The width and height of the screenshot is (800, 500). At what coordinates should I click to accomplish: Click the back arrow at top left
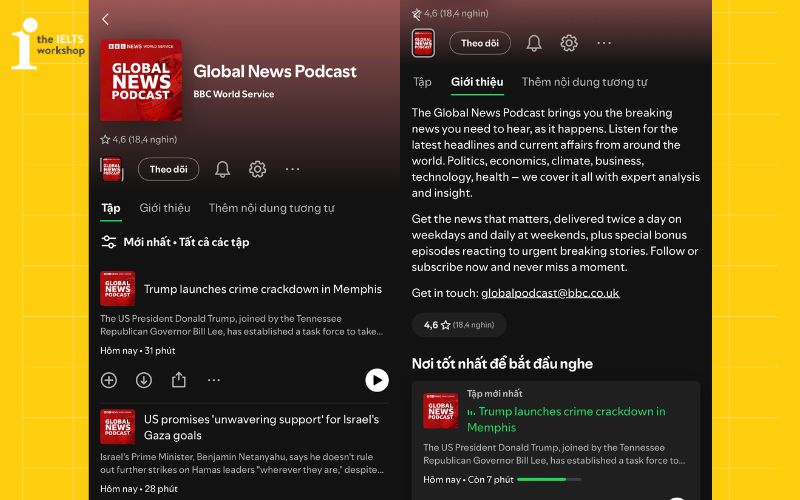tap(106, 19)
